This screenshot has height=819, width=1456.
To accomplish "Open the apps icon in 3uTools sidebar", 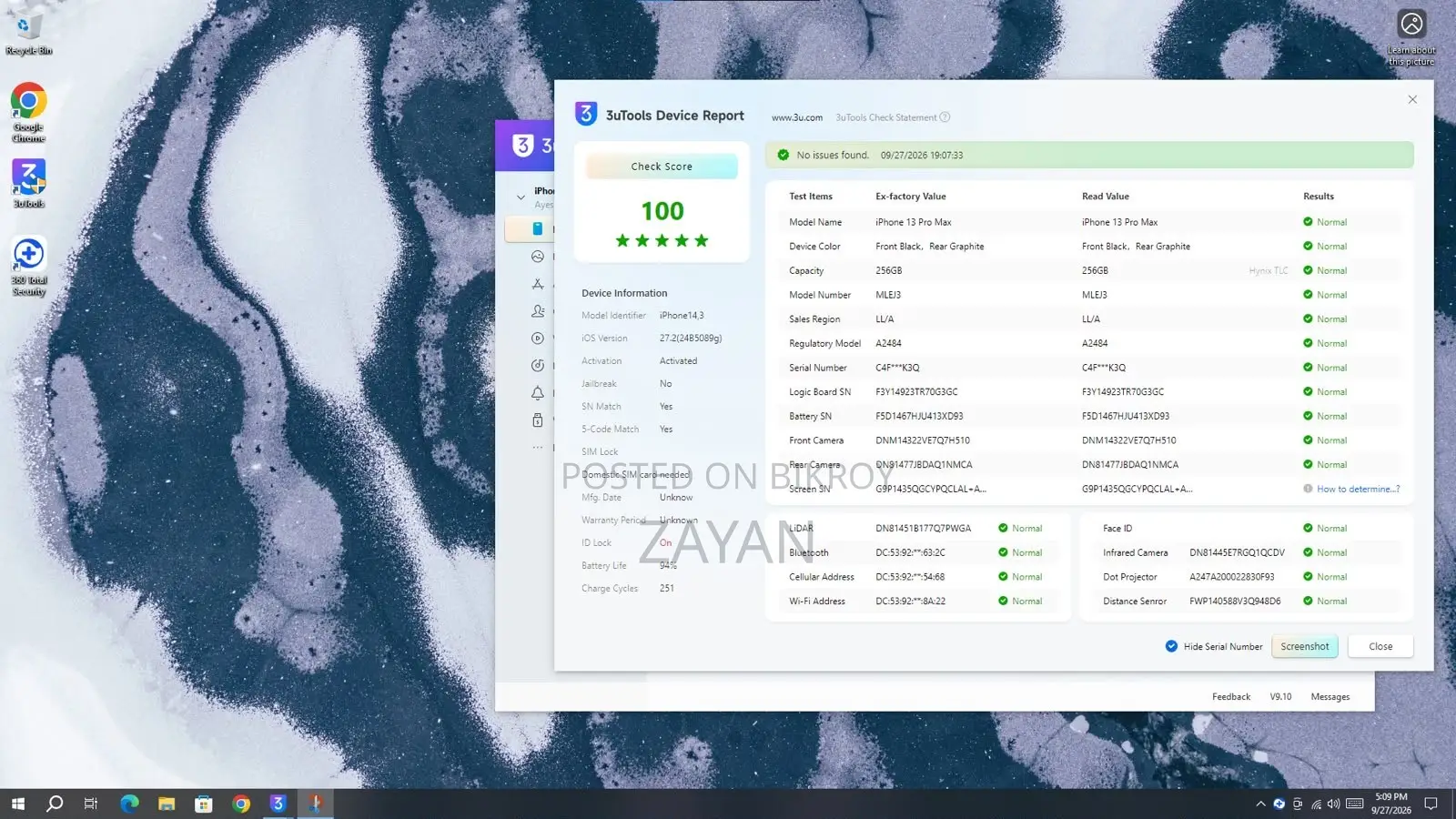I will click(538, 284).
